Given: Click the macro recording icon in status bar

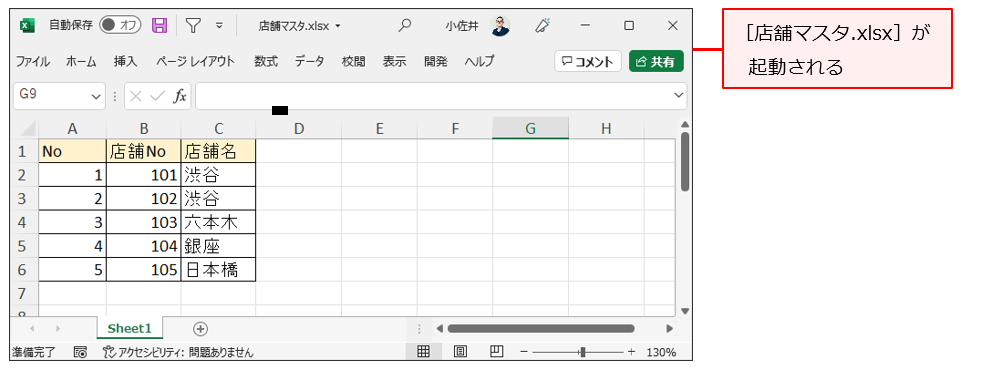Looking at the screenshot, I should point(80,352).
